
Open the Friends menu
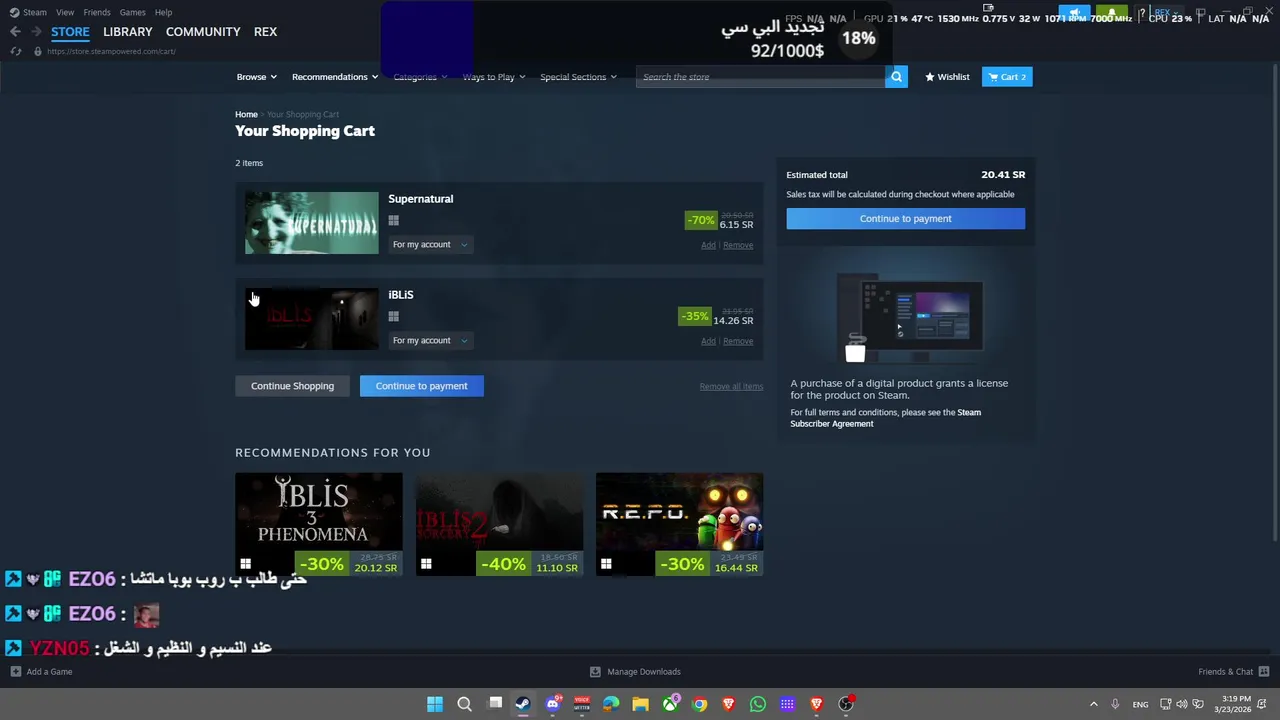[97, 12]
